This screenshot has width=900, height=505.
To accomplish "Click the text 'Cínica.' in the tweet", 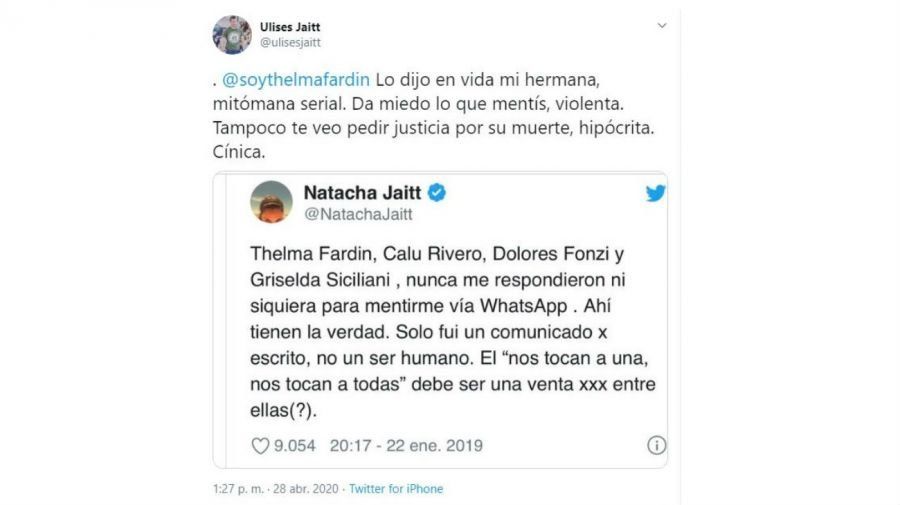I will pos(239,152).
